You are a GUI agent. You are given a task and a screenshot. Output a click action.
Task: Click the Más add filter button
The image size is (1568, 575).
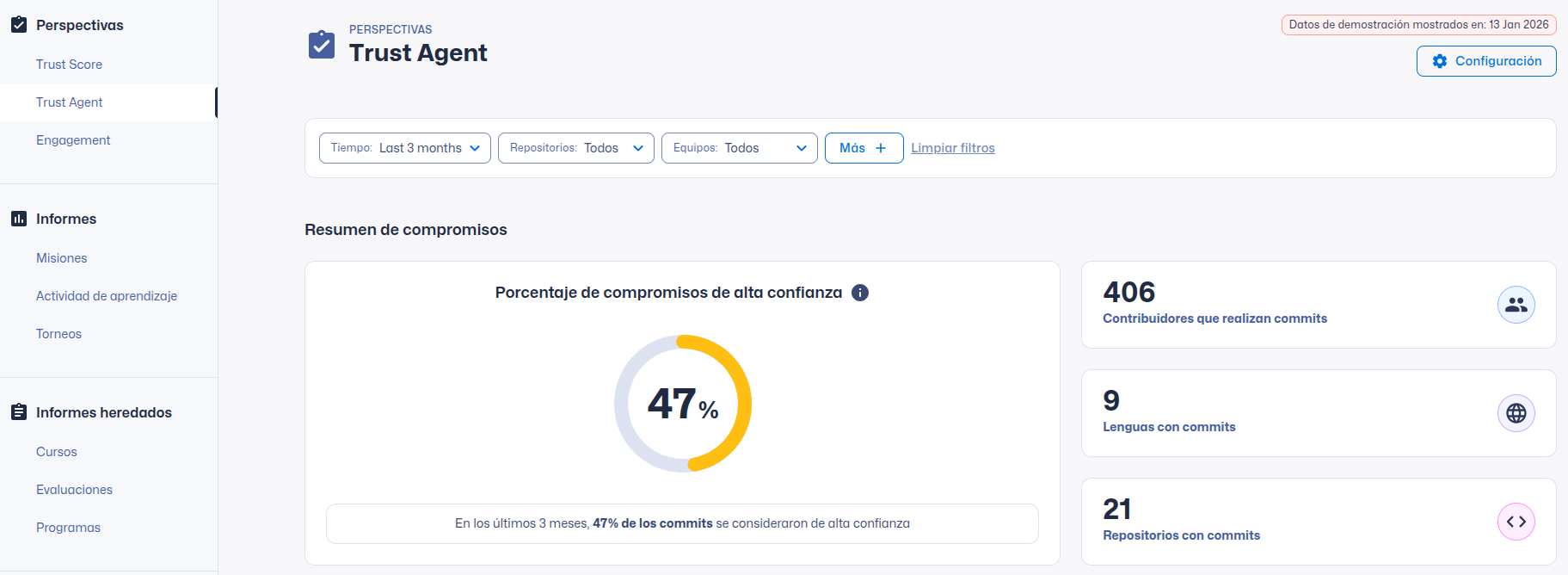coord(864,148)
